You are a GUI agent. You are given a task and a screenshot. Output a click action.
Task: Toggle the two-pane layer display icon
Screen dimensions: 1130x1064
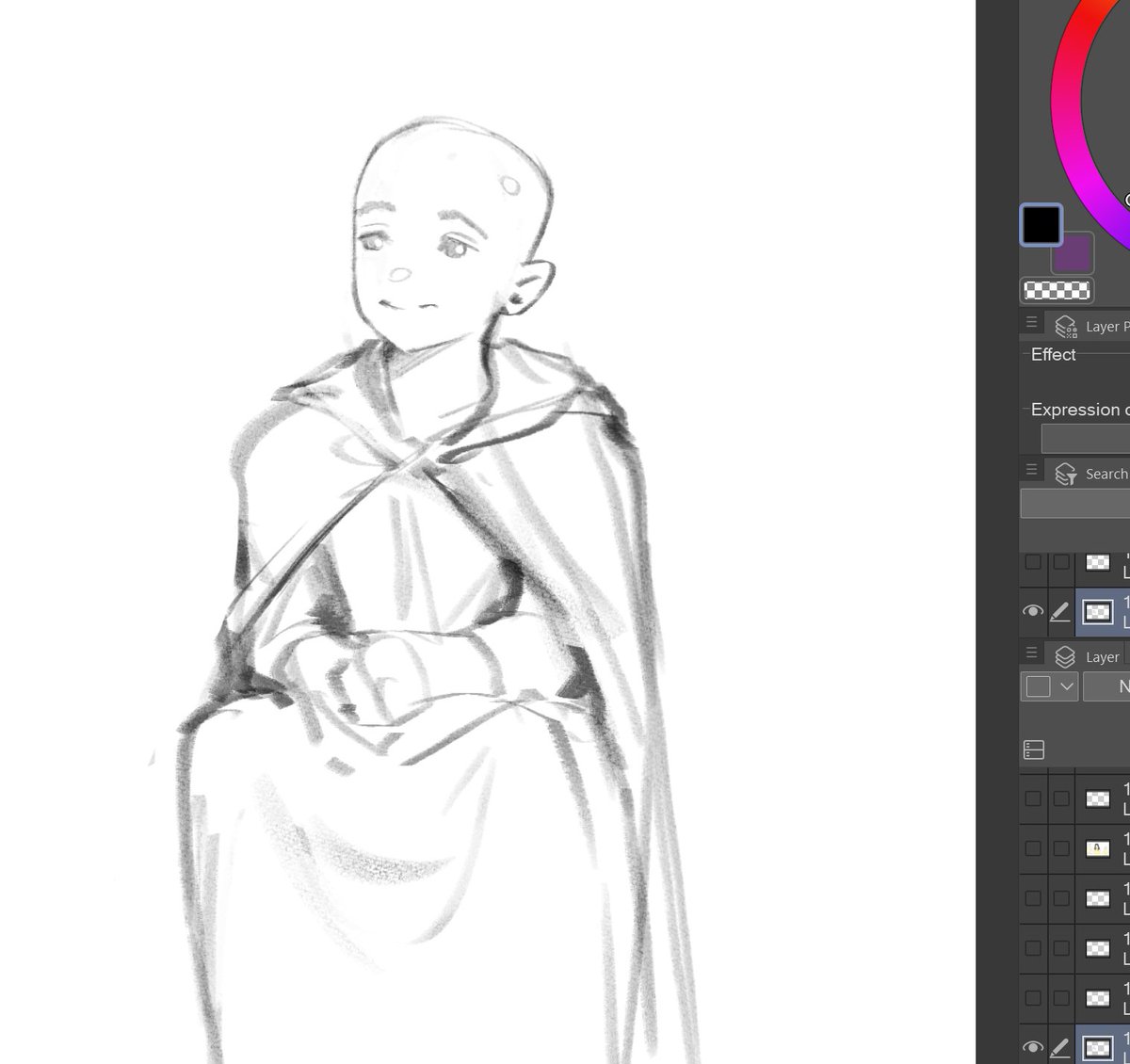[x=1034, y=750]
